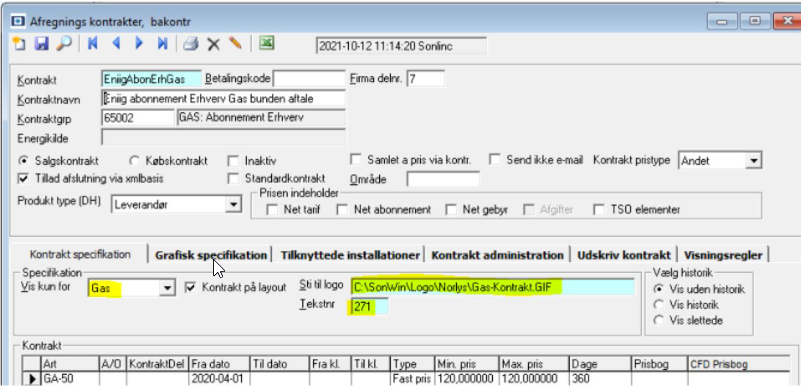Open the Vis kun for dropdown
The height and width of the screenshot is (392, 801).
tap(167, 288)
